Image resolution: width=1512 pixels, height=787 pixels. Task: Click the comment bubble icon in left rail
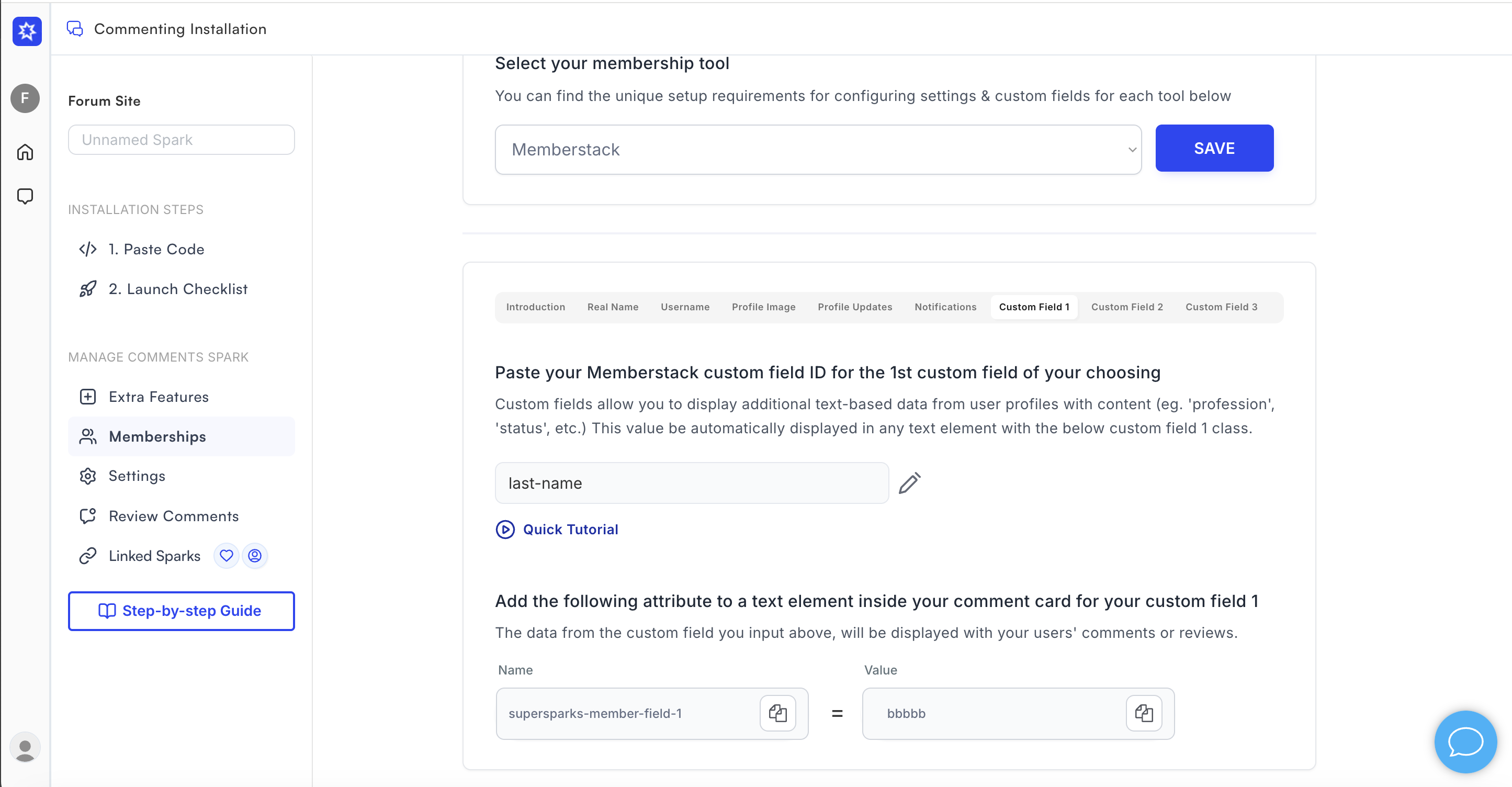click(25, 196)
